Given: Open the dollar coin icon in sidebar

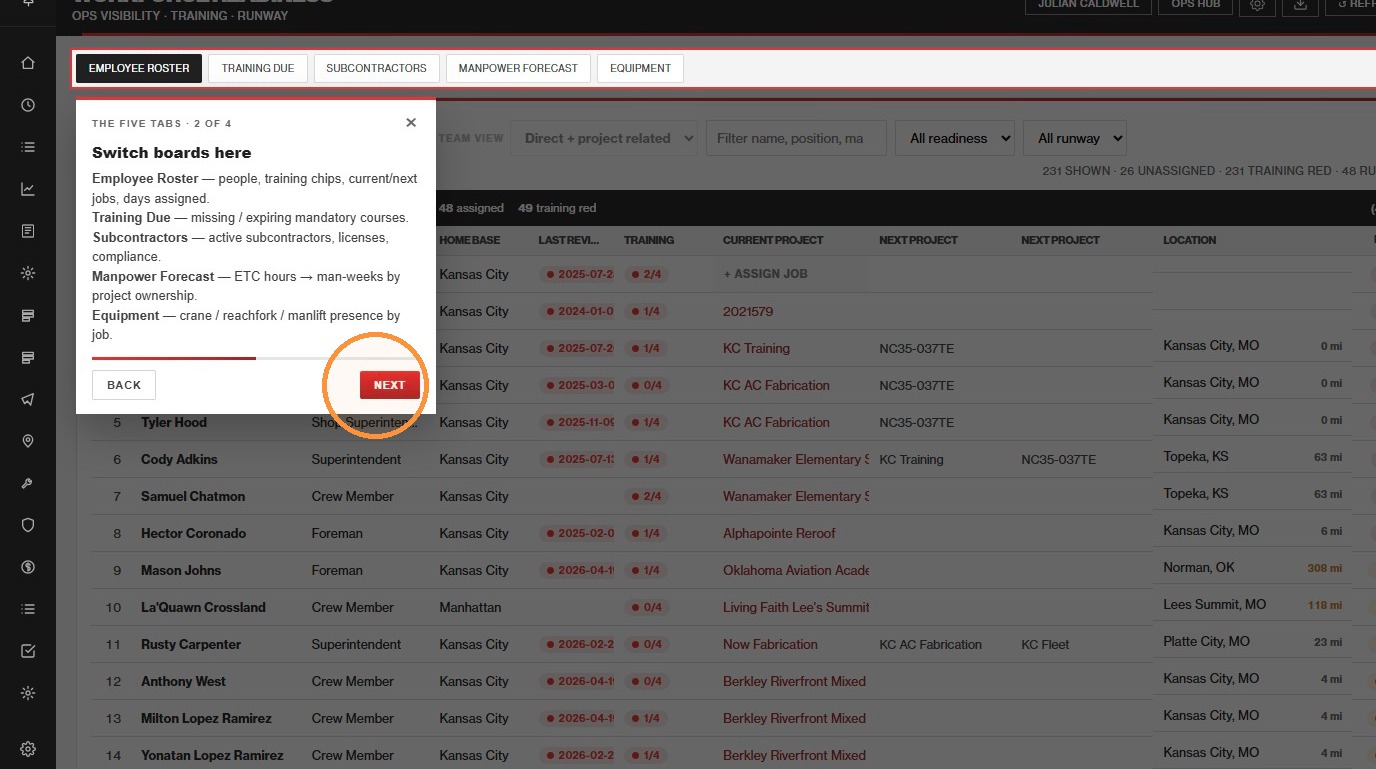Looking at the screenshot, I should coord(28,567).
